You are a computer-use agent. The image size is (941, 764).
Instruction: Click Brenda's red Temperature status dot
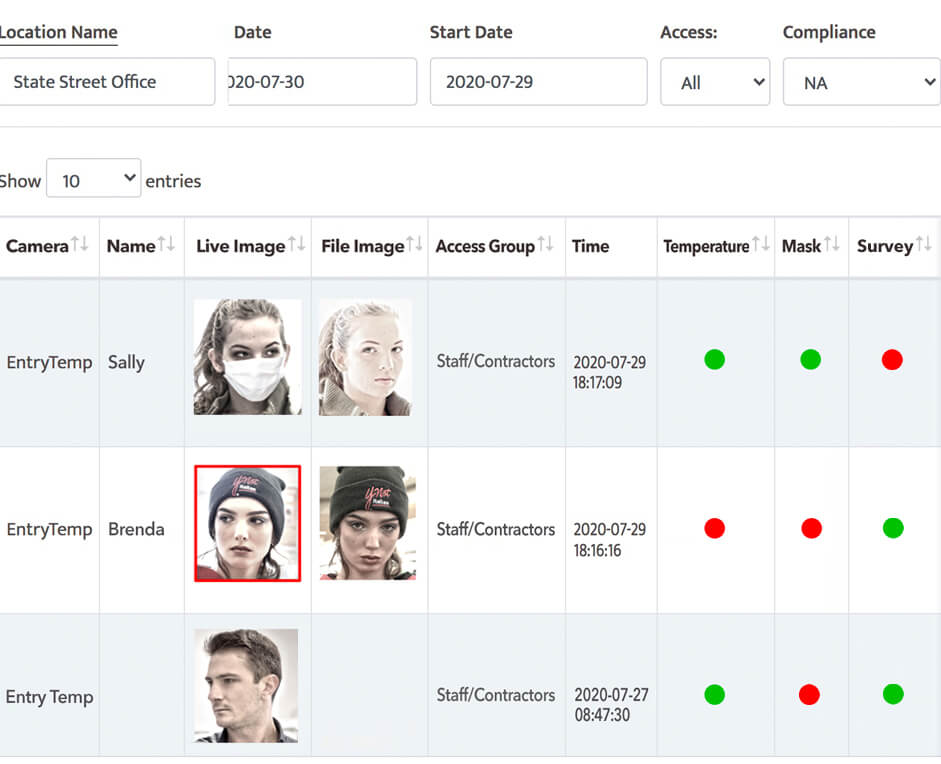[x=714, y=528]
